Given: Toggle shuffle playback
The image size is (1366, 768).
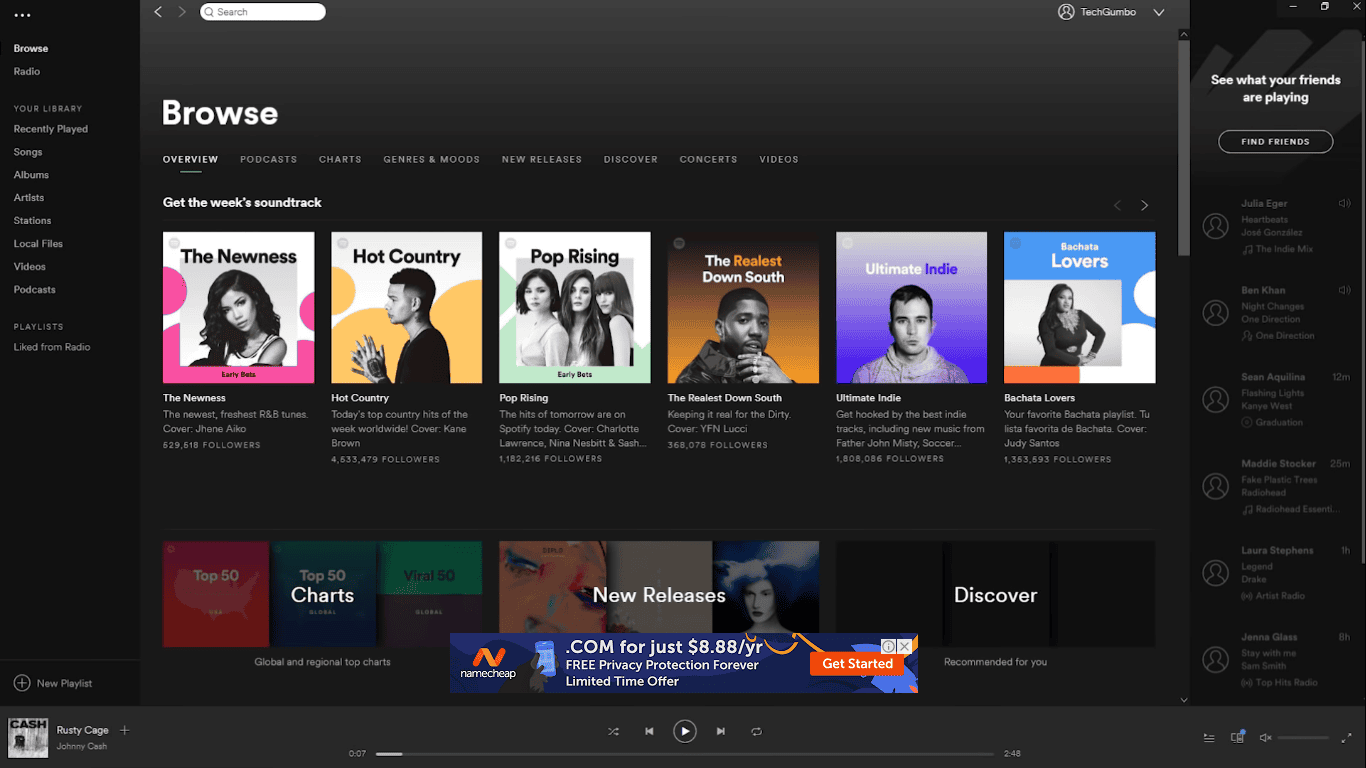Looking at the screenshot, I should (613, 732).
